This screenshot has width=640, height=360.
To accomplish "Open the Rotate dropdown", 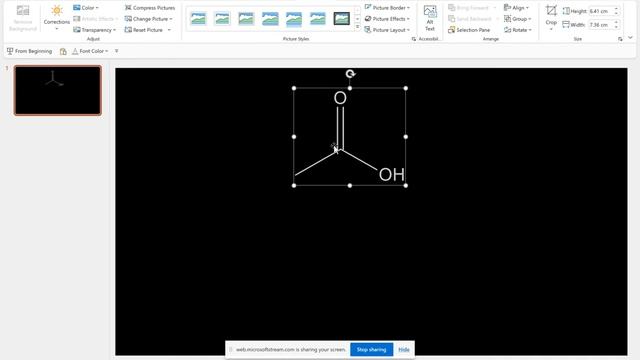I will click(x=518, y=30).
